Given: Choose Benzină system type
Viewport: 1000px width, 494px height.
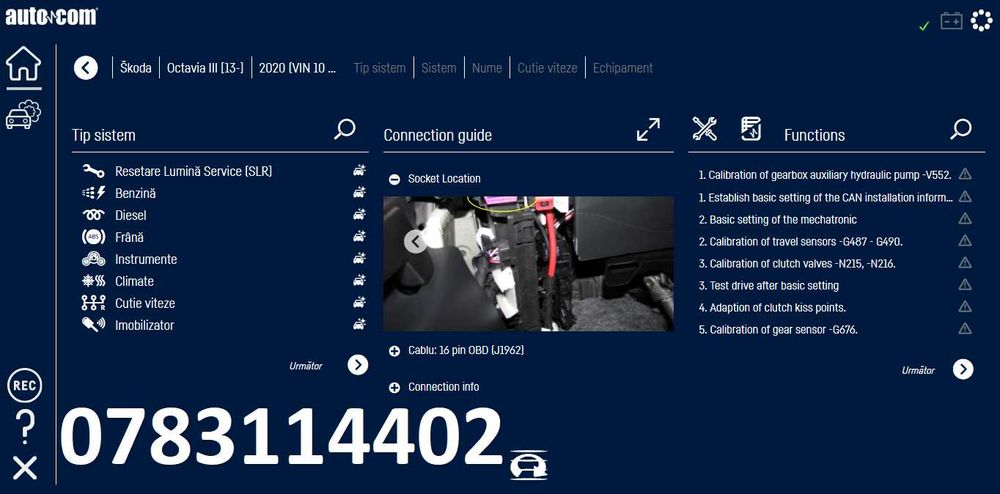Looking at the screenshot, I should [x=135, y=193].
